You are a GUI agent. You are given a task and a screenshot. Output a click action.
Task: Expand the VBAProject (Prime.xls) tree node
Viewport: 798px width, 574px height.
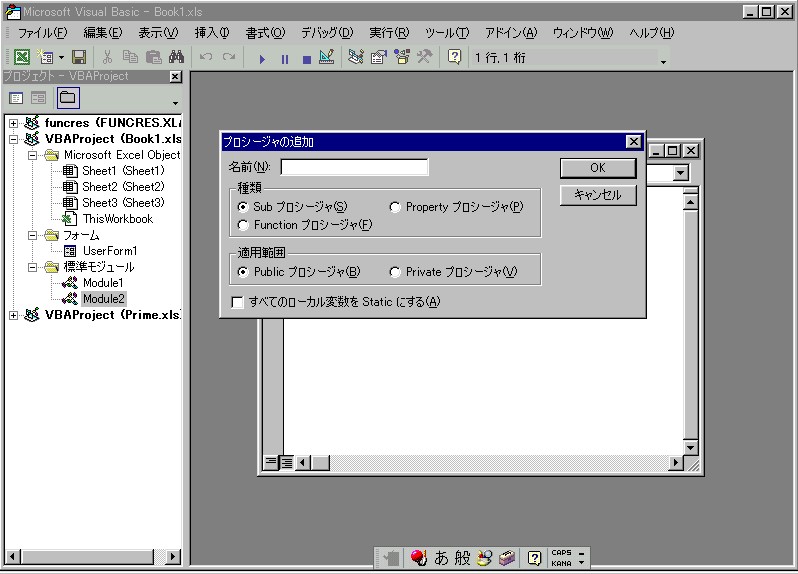pyautogui.click(x=14, y=315)
